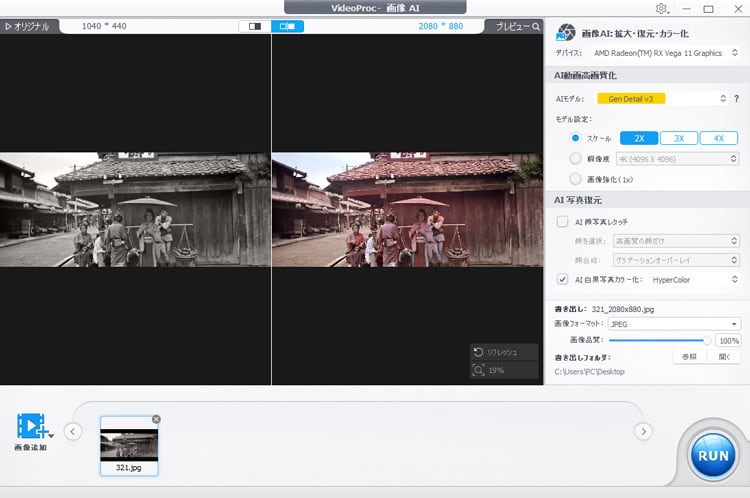Open add-image dropdown arrow
750x498 pixels.
tap(51, 435)
